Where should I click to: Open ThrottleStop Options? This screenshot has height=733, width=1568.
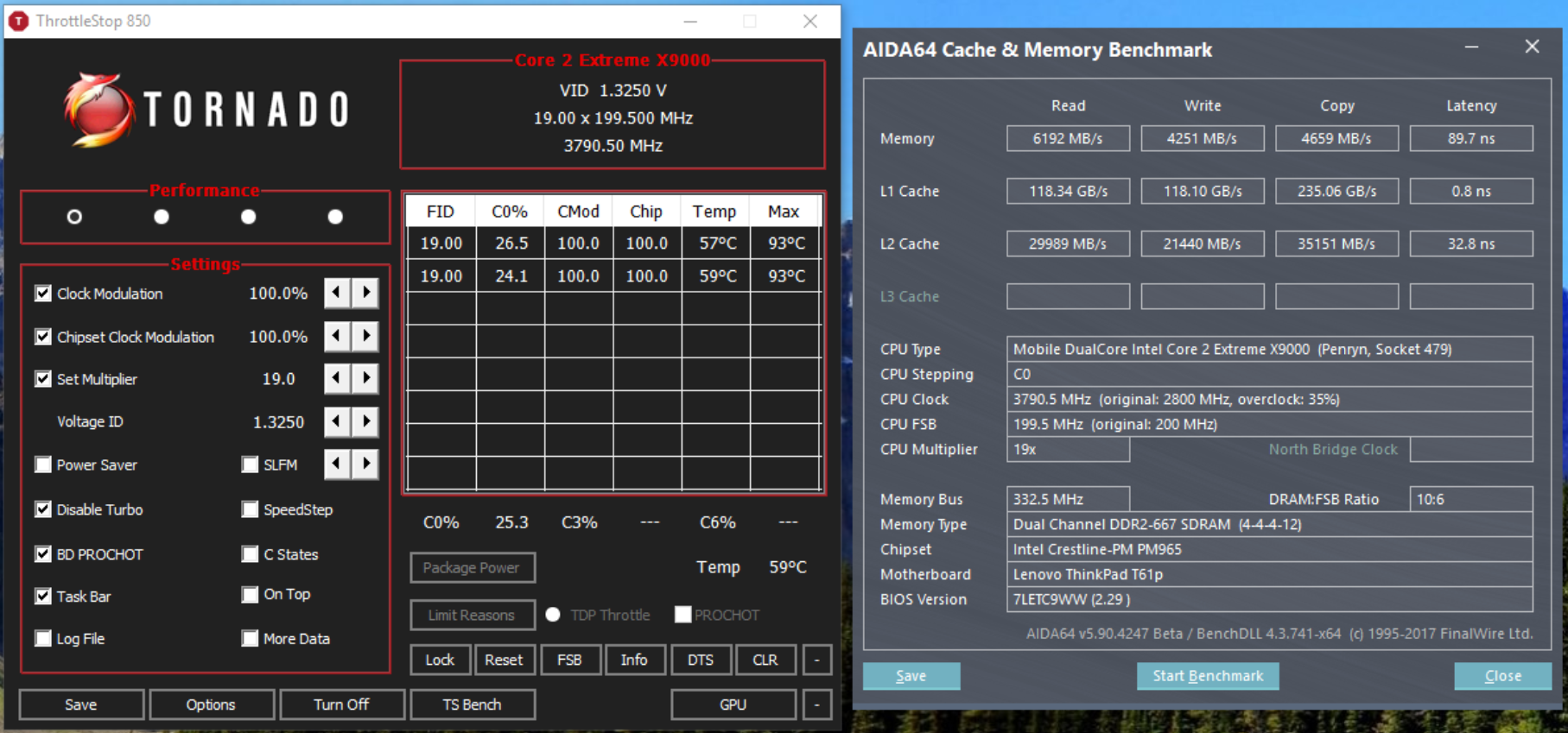(x=211, y=705)
